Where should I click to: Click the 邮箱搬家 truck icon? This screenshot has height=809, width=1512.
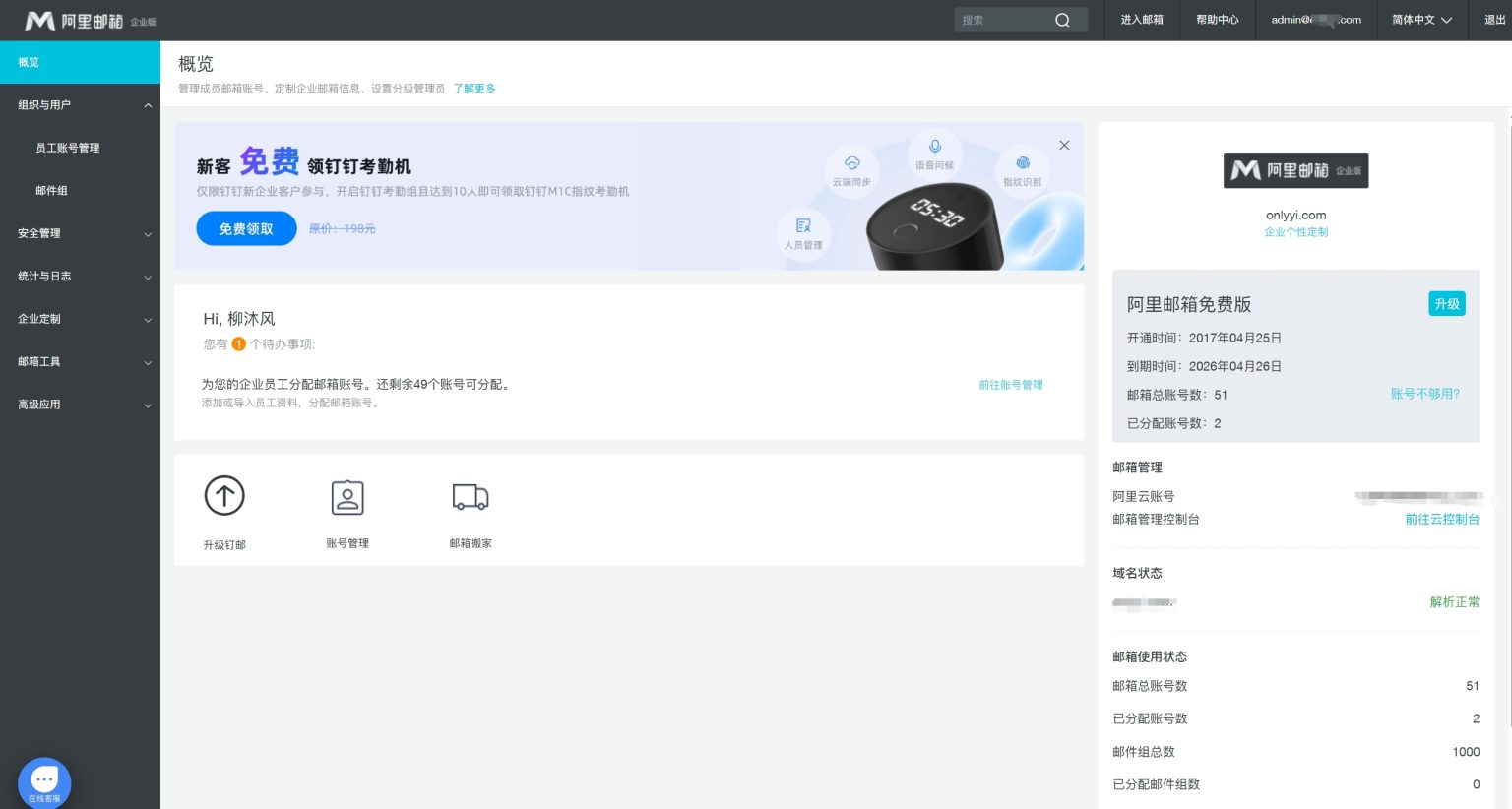pyautogui.click(x=471, y=497)
